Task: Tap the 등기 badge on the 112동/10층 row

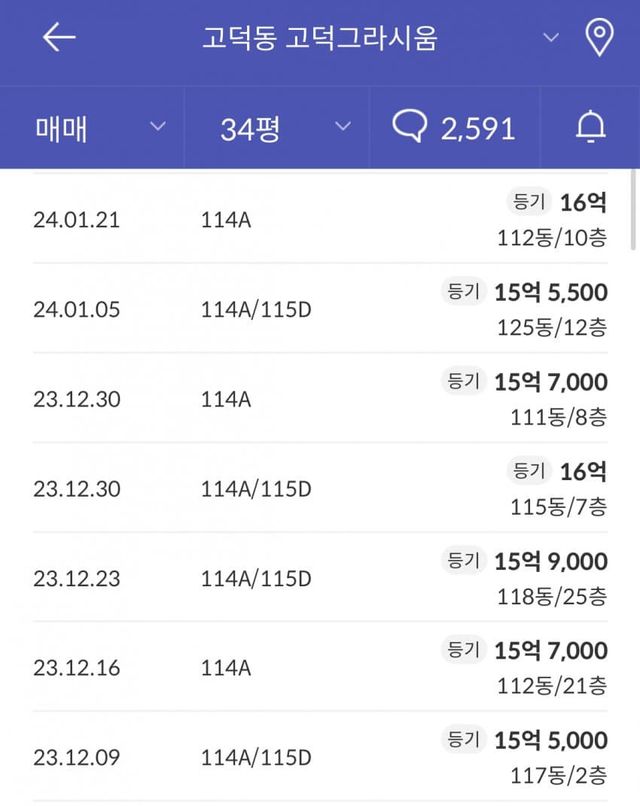Action: (x=528, y=203)
